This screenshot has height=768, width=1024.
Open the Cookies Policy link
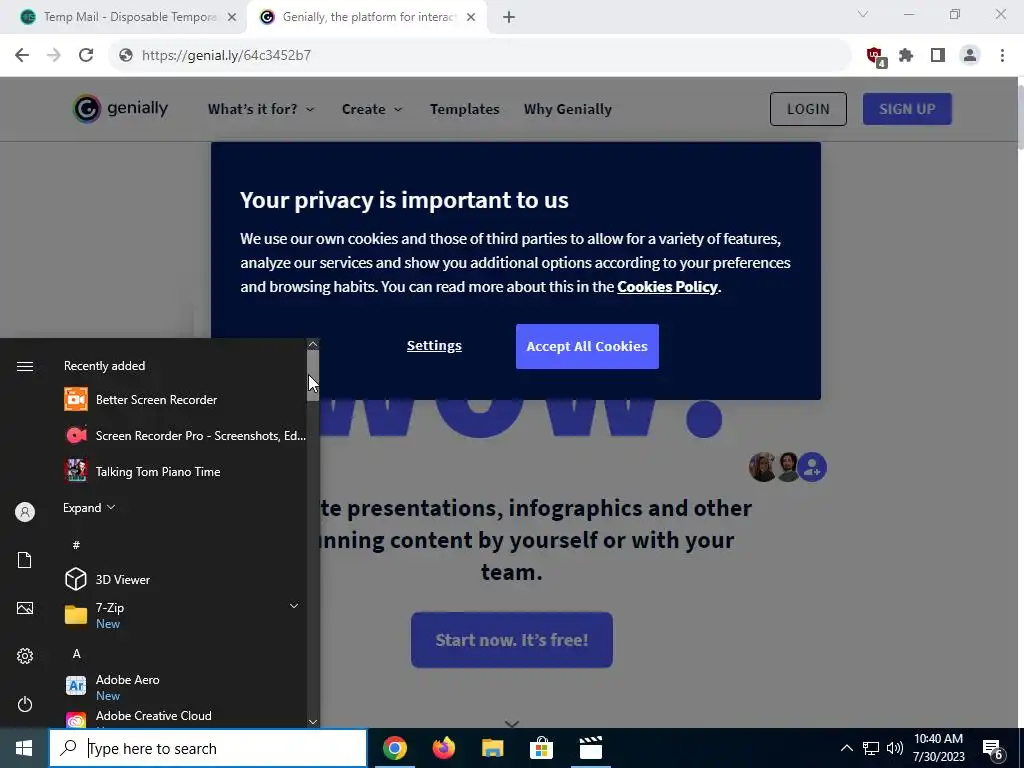click(667, 287)
